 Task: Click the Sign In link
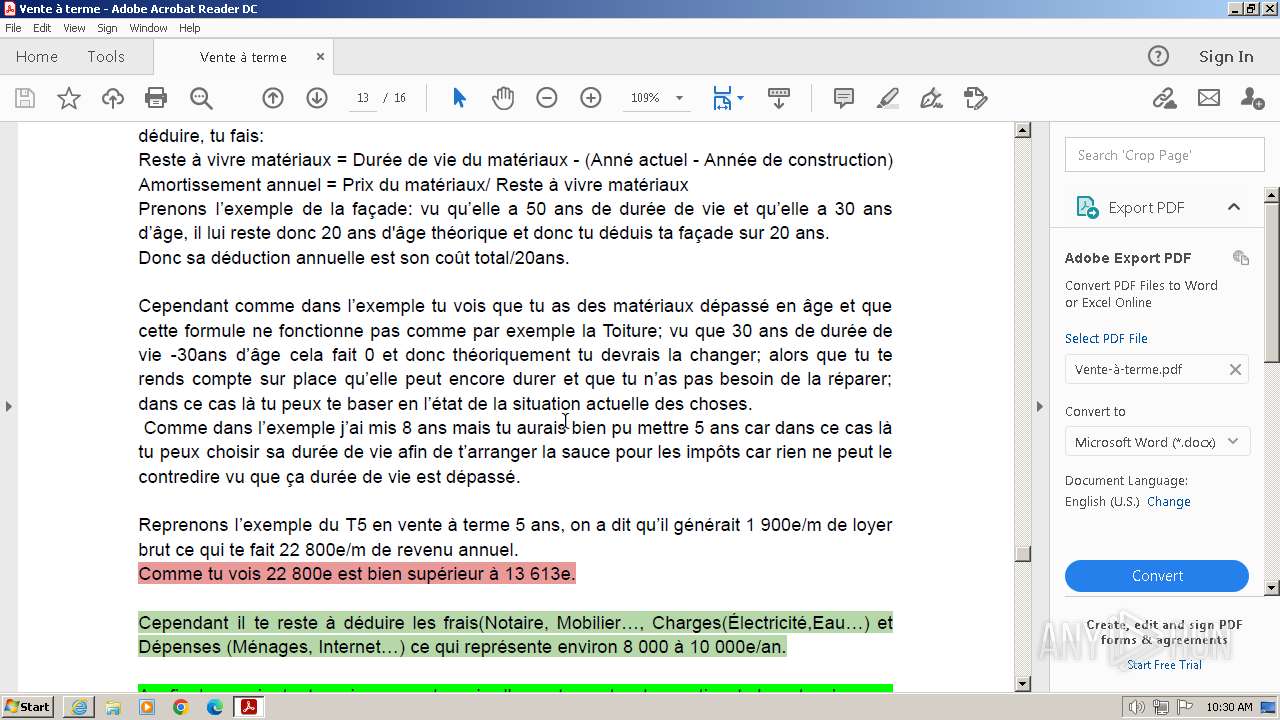[x=1226, y=57]
